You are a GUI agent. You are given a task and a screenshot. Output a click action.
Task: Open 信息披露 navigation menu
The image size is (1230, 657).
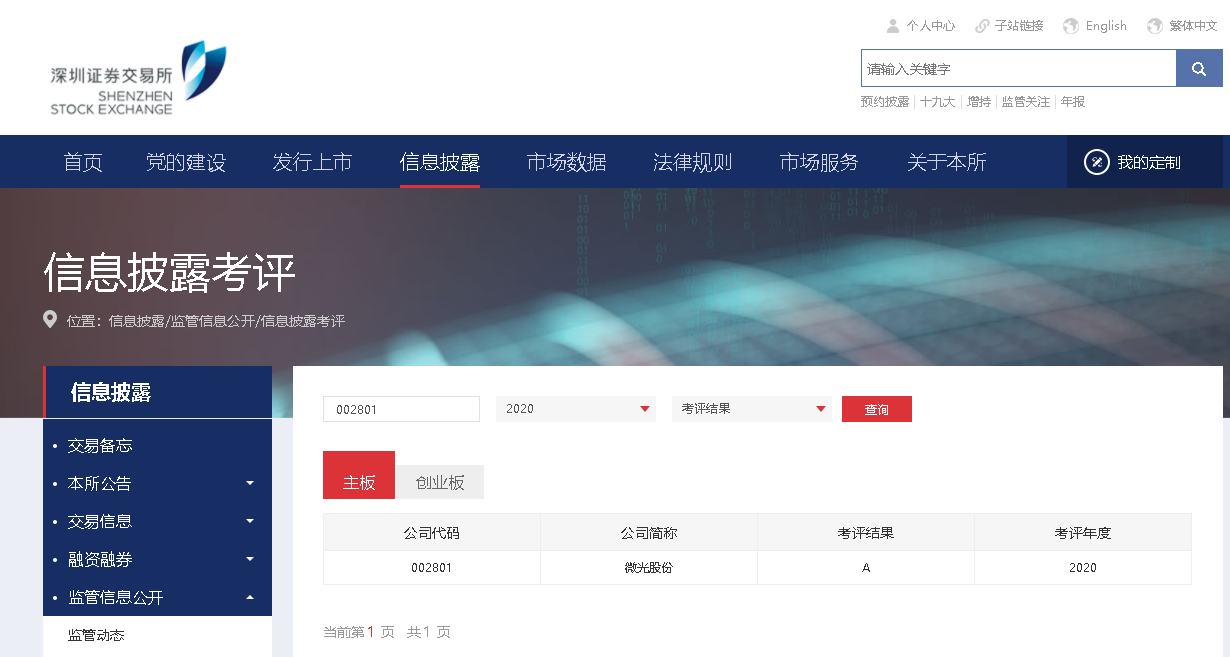440,162
